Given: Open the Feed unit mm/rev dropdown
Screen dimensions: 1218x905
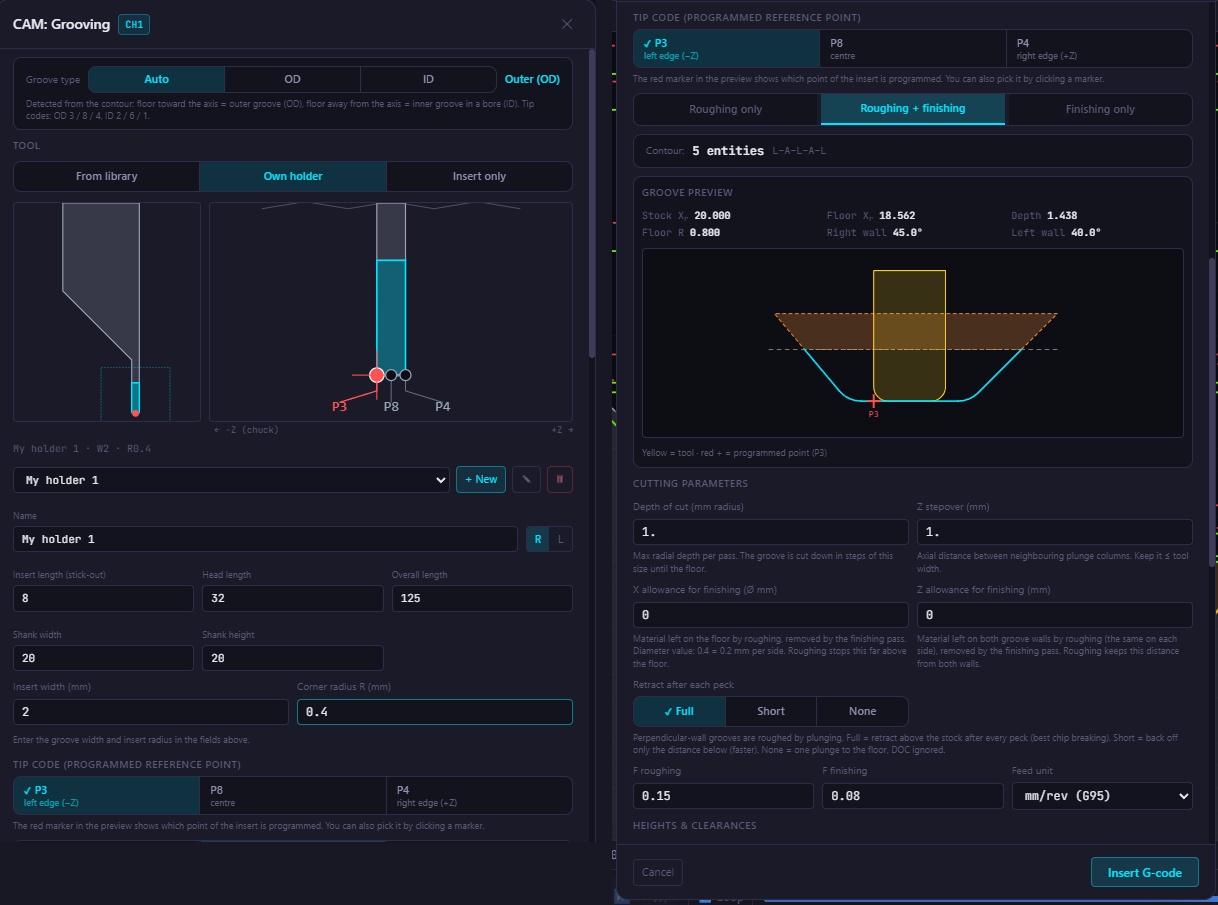Looking at the screenshot, I should tap(1102, 796).
